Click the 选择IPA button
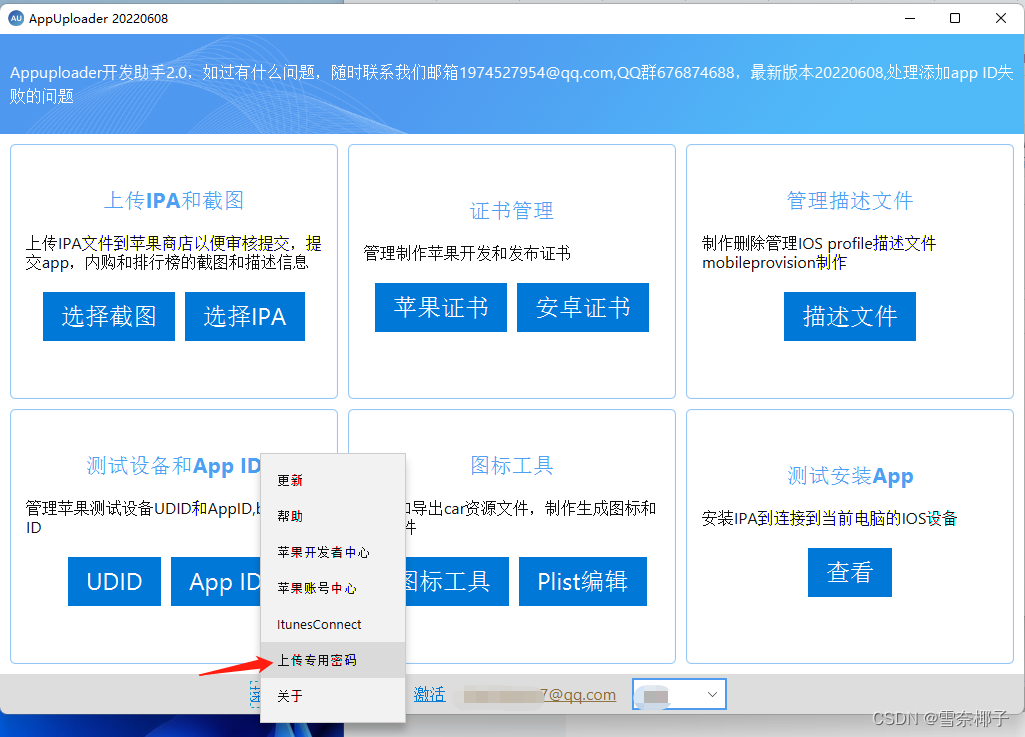Image resolution: width=1025 pixels, height=737 pixels. (244, 316)
